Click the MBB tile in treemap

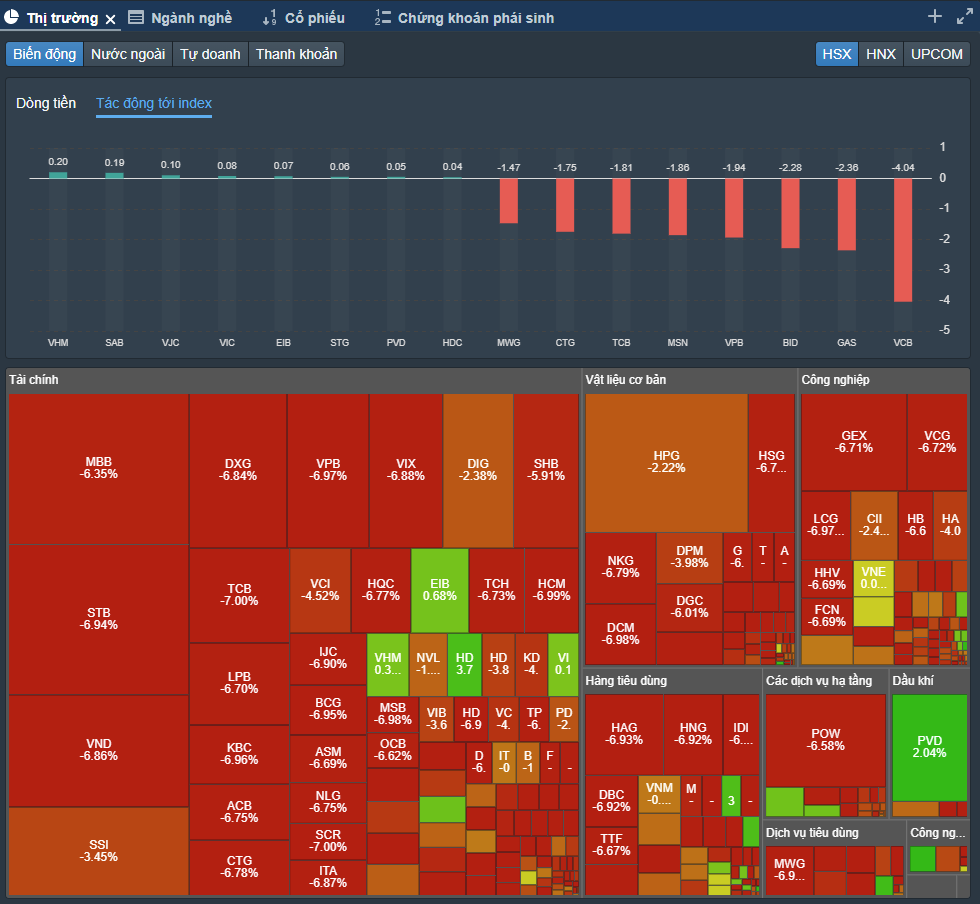99,468
